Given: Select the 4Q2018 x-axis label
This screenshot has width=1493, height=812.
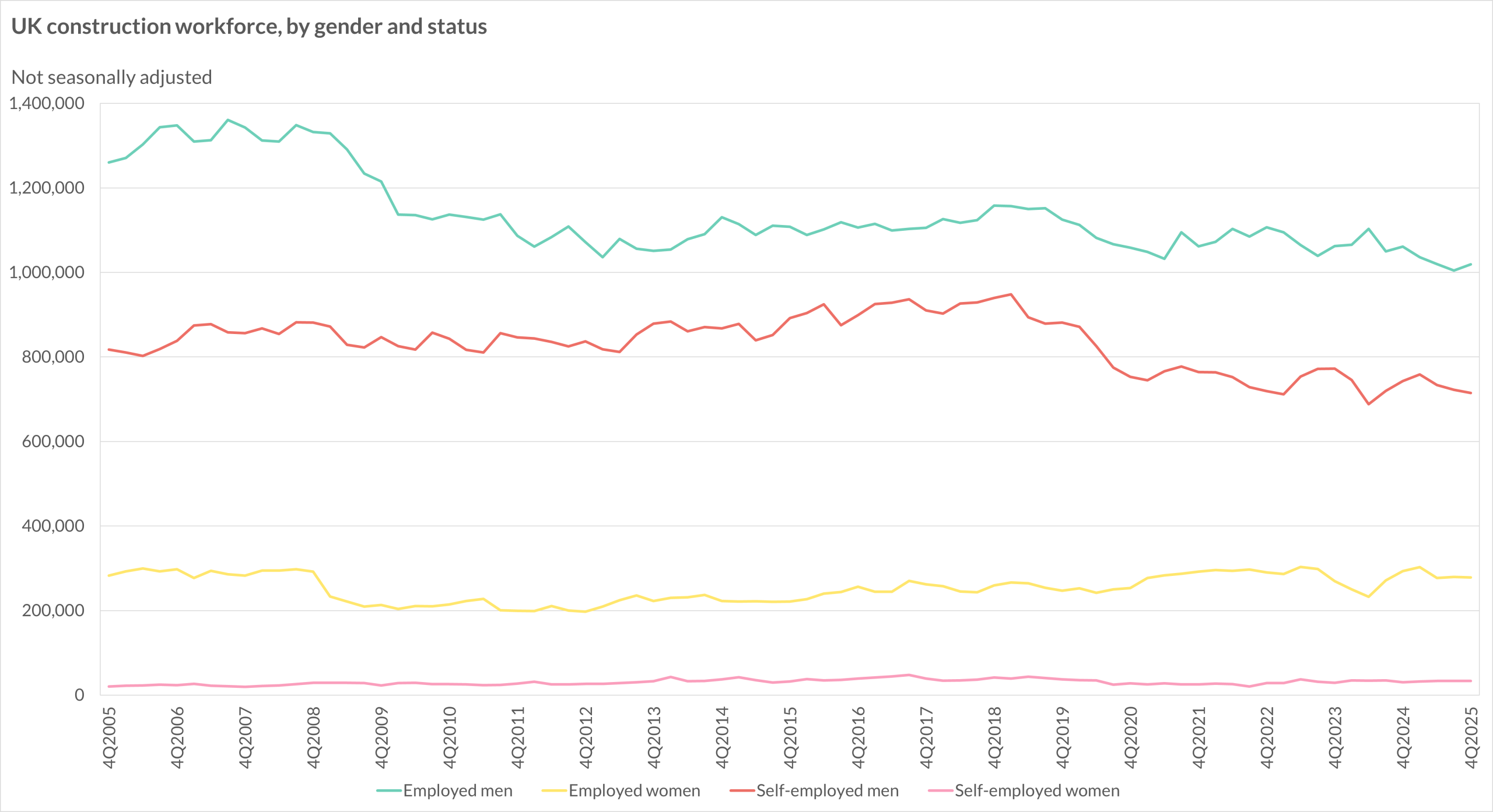Looking at the screenshot, I should tap(994, 737).
